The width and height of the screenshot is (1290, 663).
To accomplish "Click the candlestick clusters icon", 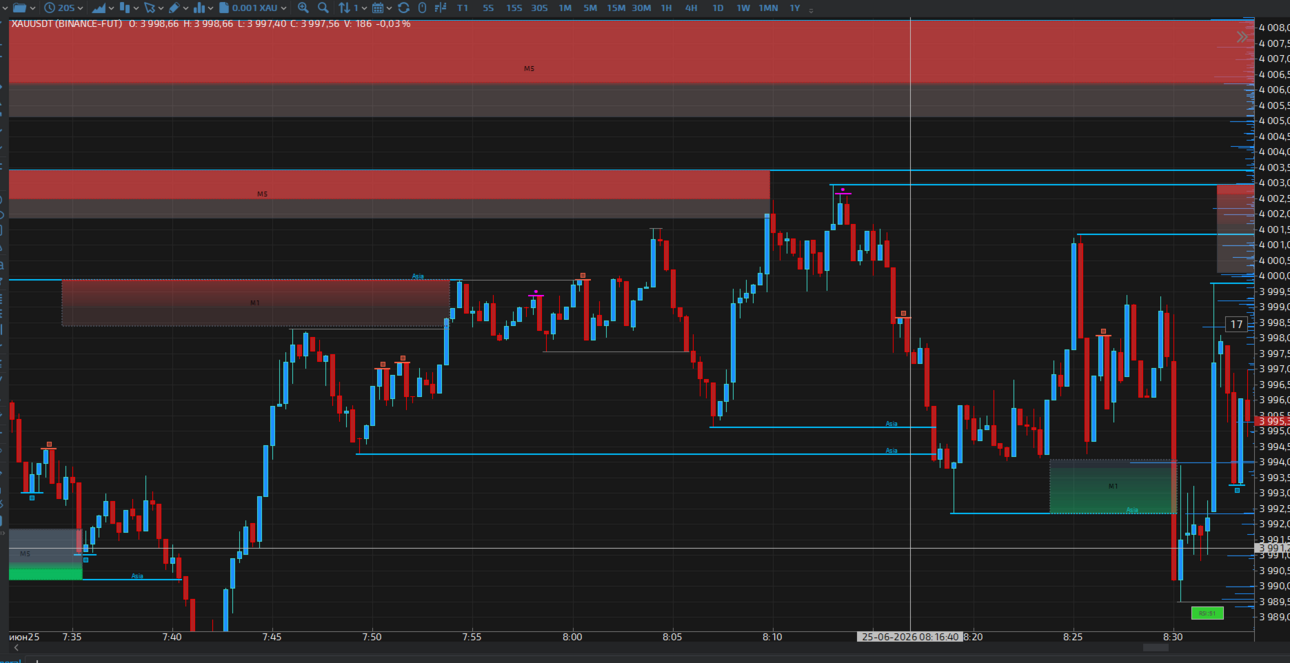I will click(x=124, y=7).
